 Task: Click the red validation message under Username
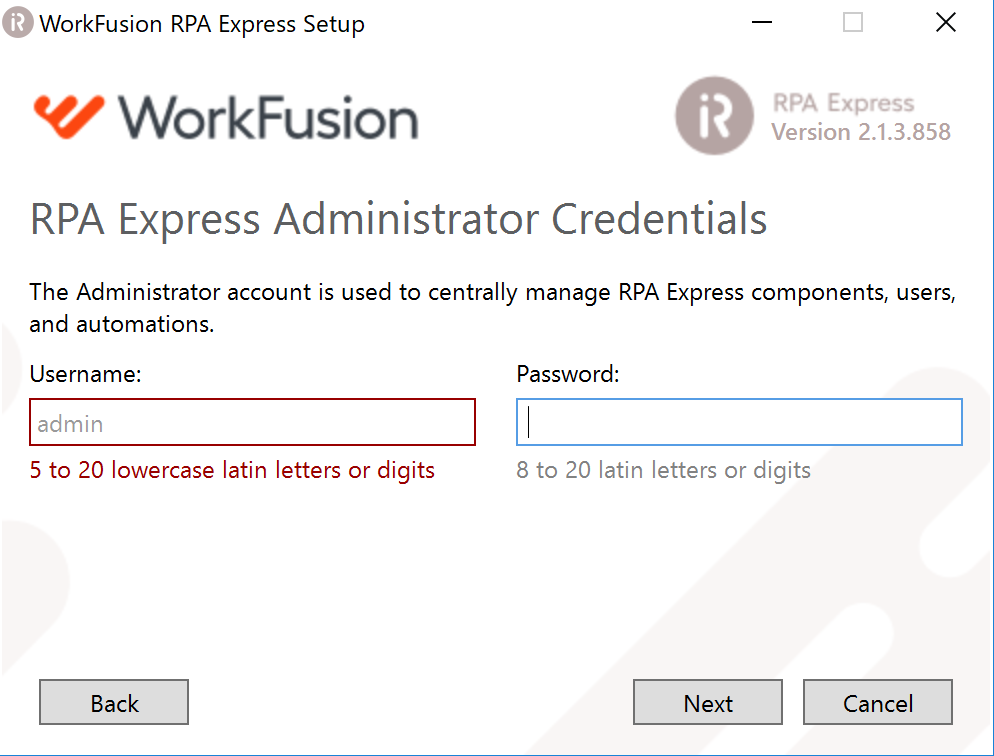pos(233,469)
